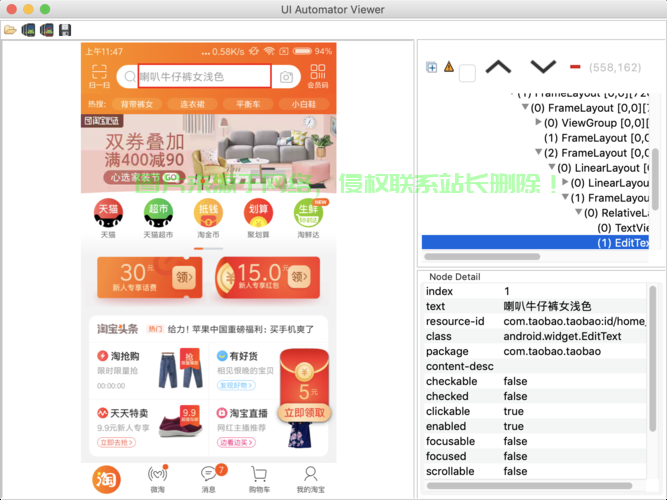
Task: Tap the 发现好物 link under 有好货
Action: pyautogui.click(x=237, y=385)
